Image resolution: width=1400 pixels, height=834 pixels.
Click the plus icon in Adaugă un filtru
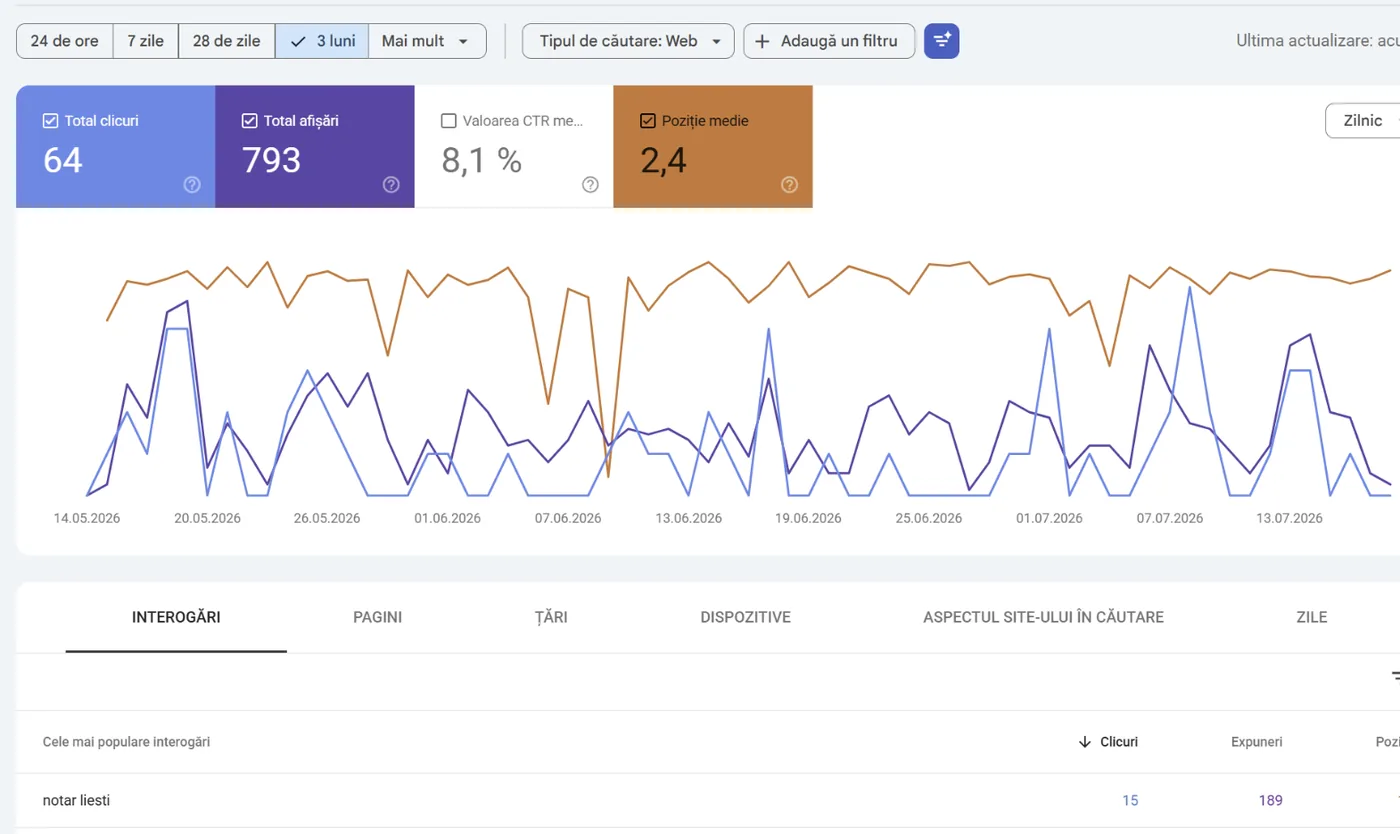[x=762, y=42]
